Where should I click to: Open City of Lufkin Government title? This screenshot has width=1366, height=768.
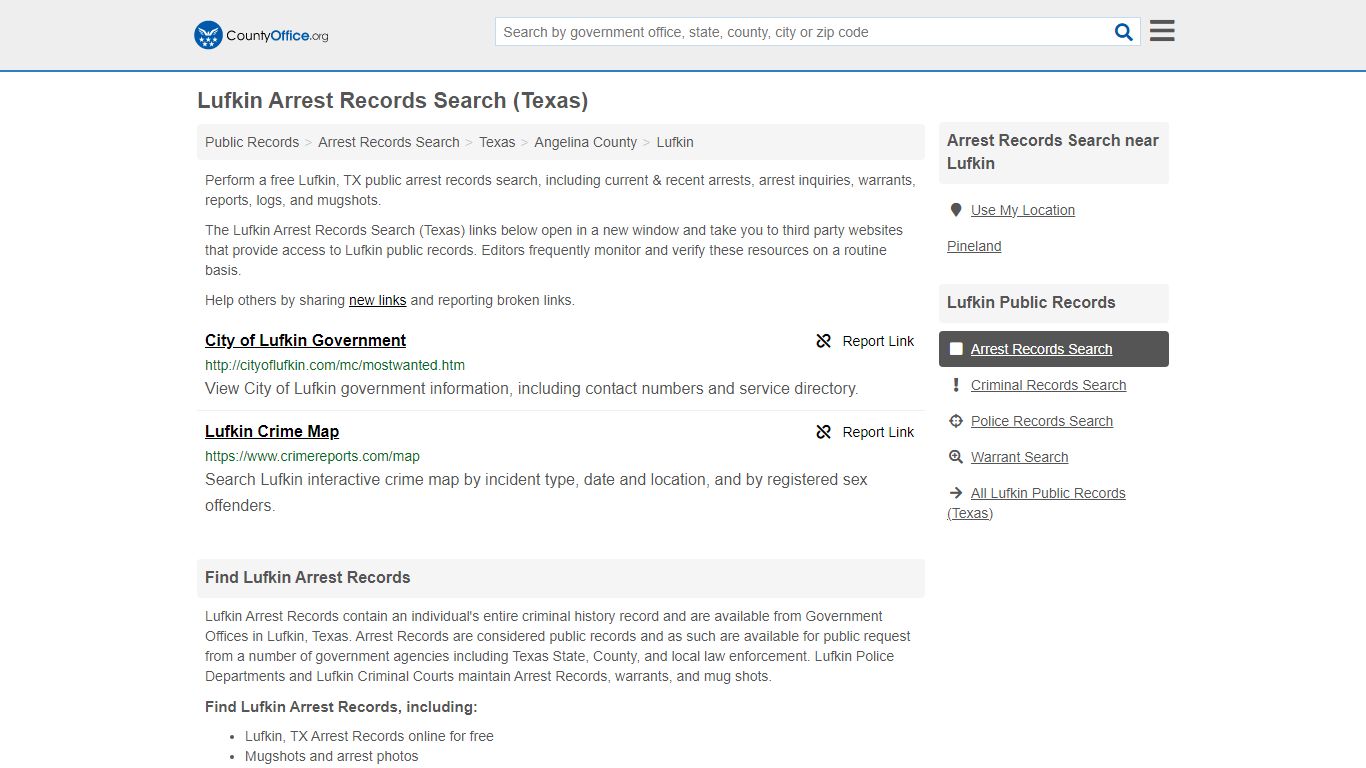point(305,340)
